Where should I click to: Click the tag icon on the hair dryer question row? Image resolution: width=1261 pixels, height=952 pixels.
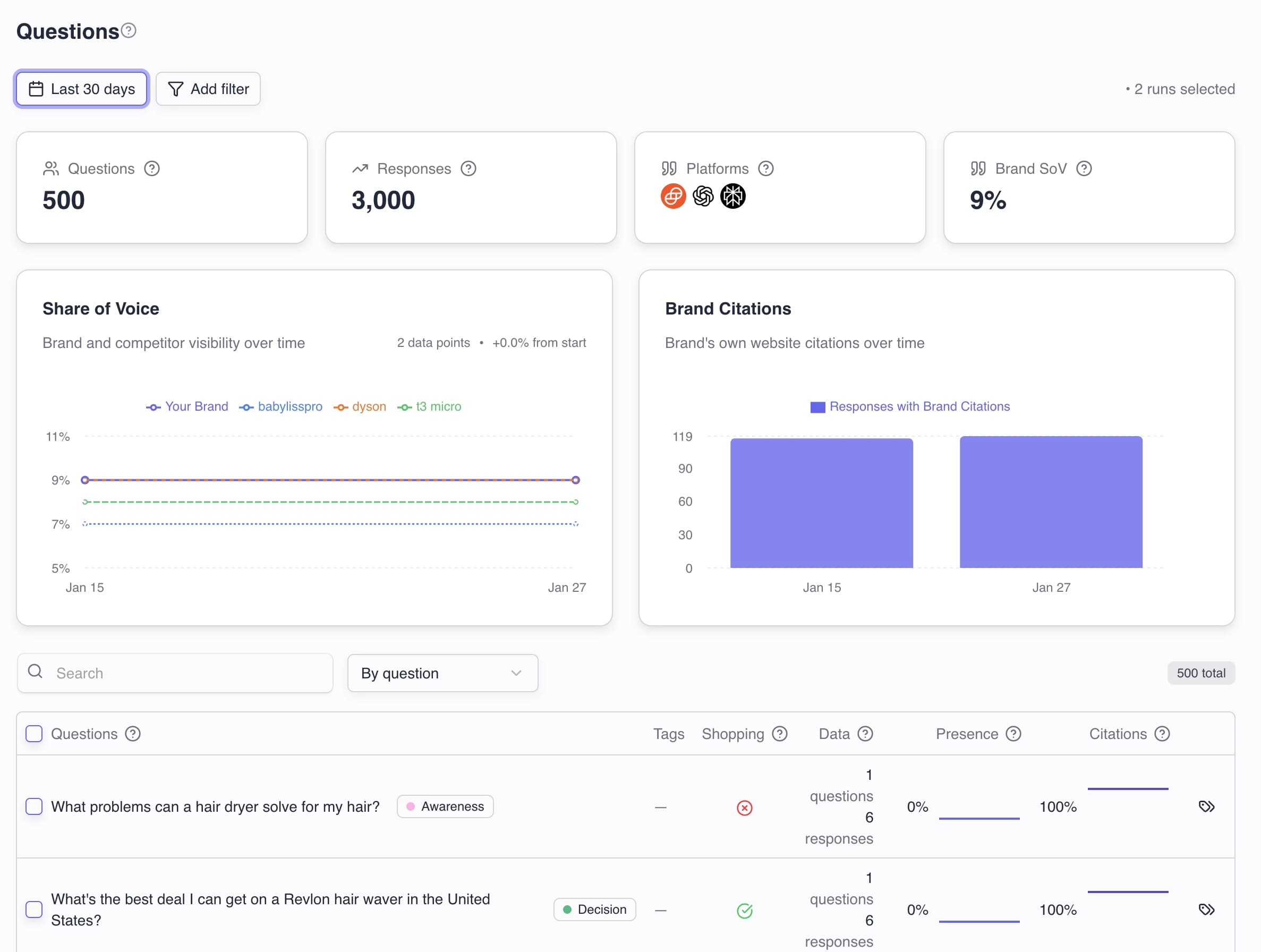pos(1206,806)
